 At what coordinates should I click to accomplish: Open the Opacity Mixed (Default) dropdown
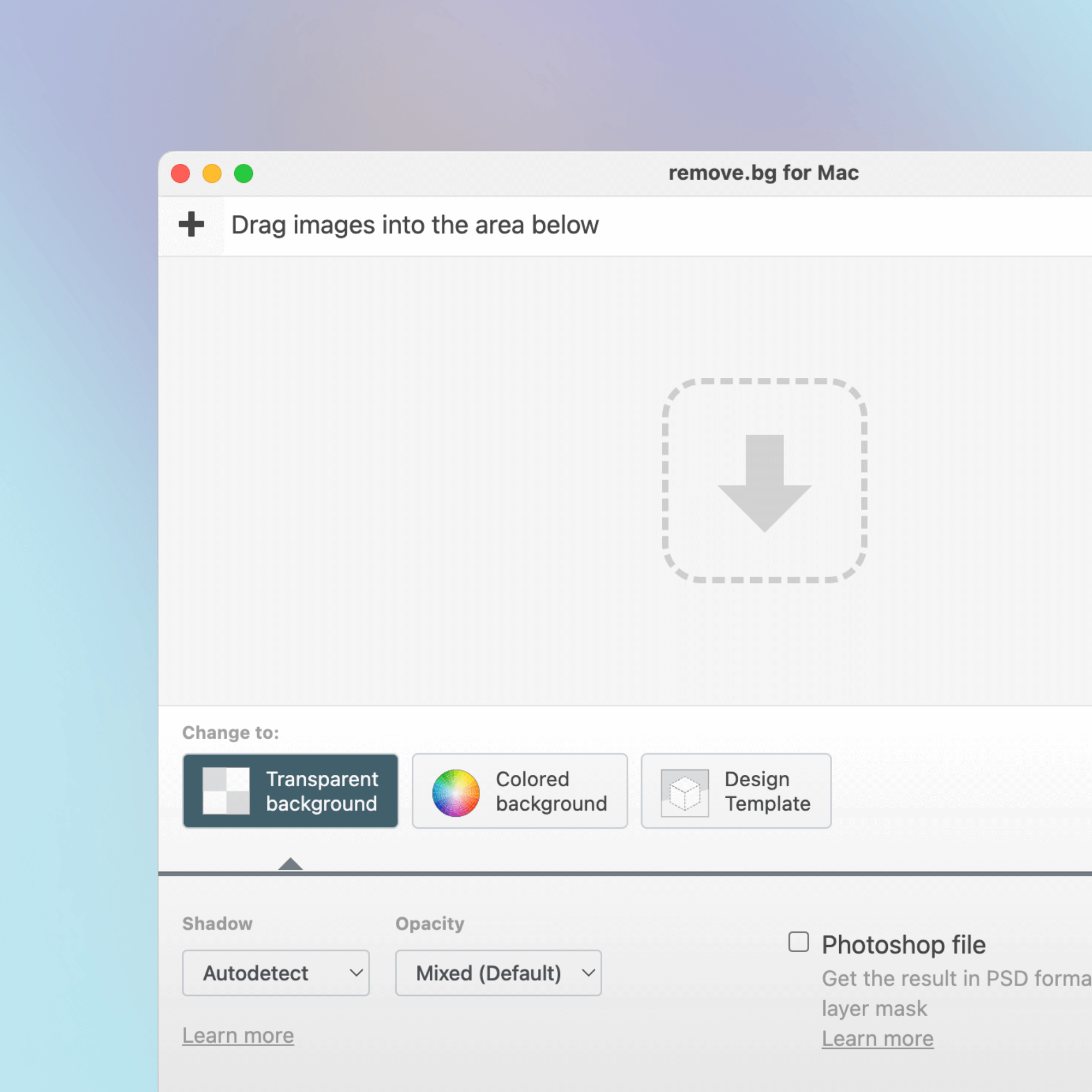(497, 973)
